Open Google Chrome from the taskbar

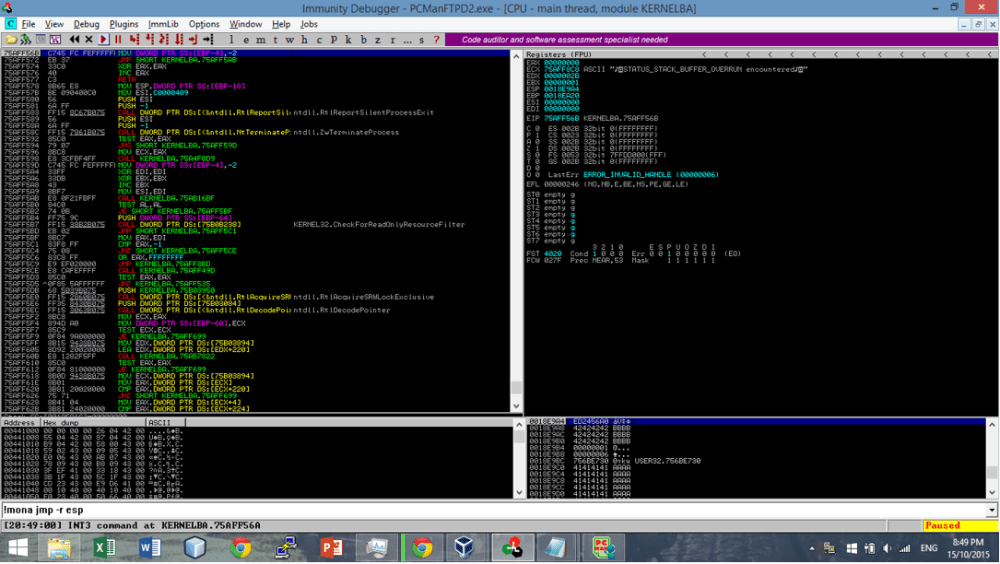click(x=240, y=548)
